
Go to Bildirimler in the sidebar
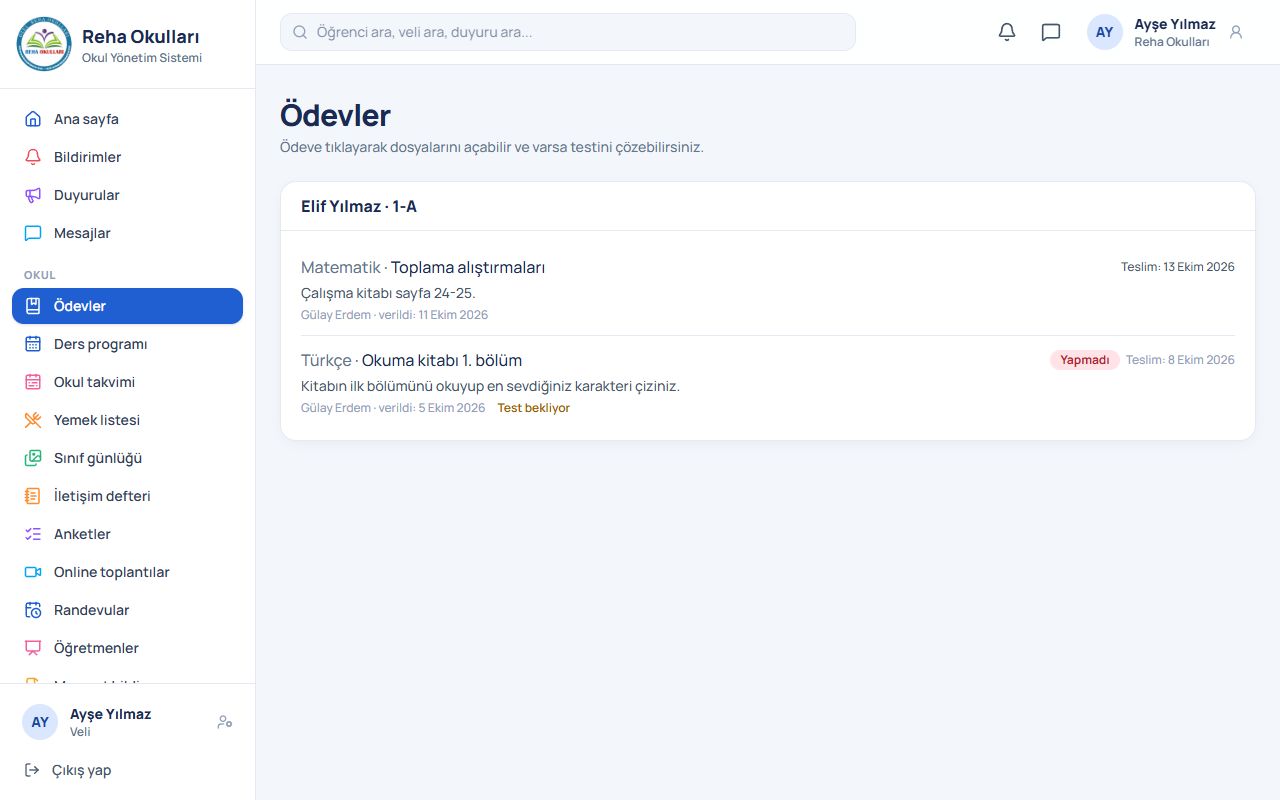pos(127,157)
